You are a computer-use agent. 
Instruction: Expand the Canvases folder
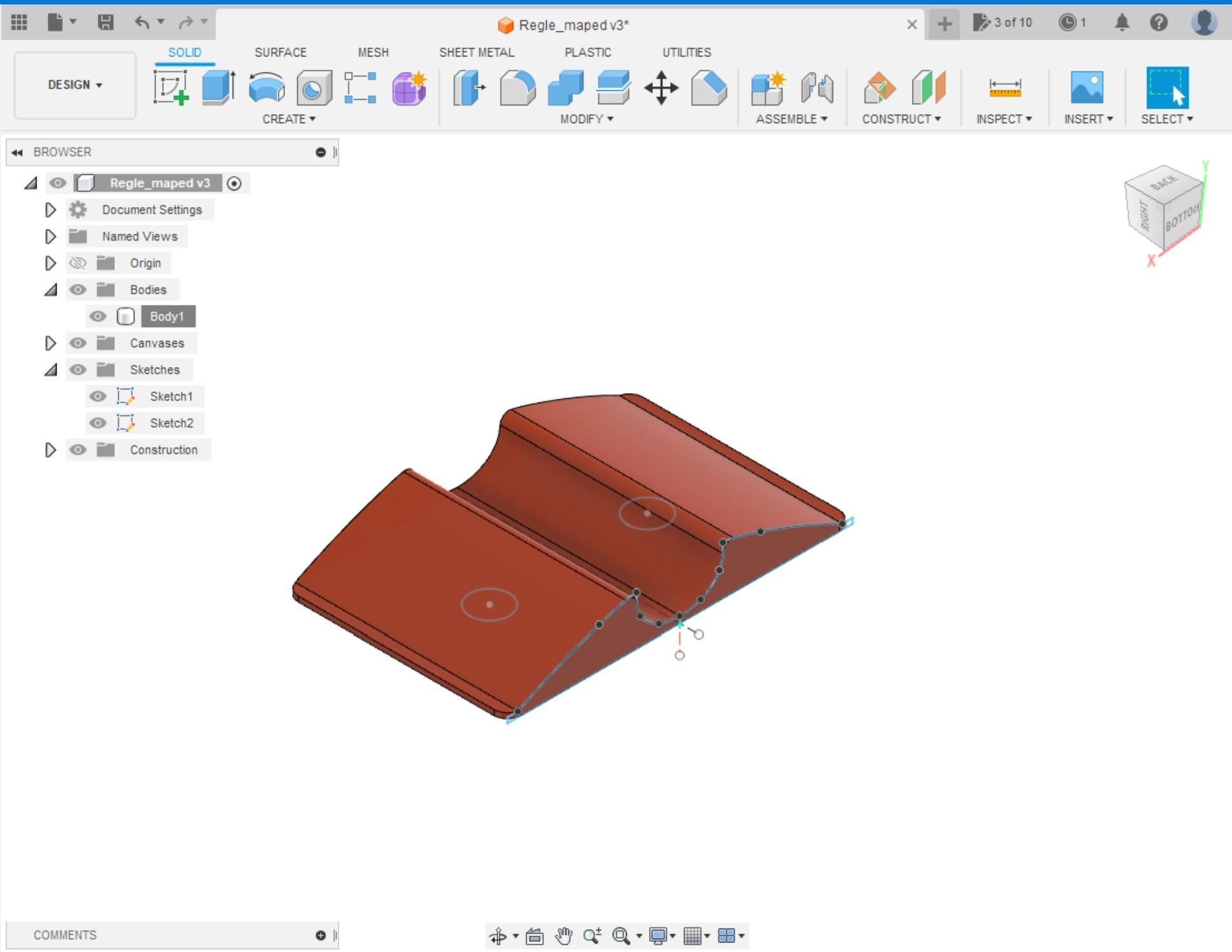[x=50, y=343]
